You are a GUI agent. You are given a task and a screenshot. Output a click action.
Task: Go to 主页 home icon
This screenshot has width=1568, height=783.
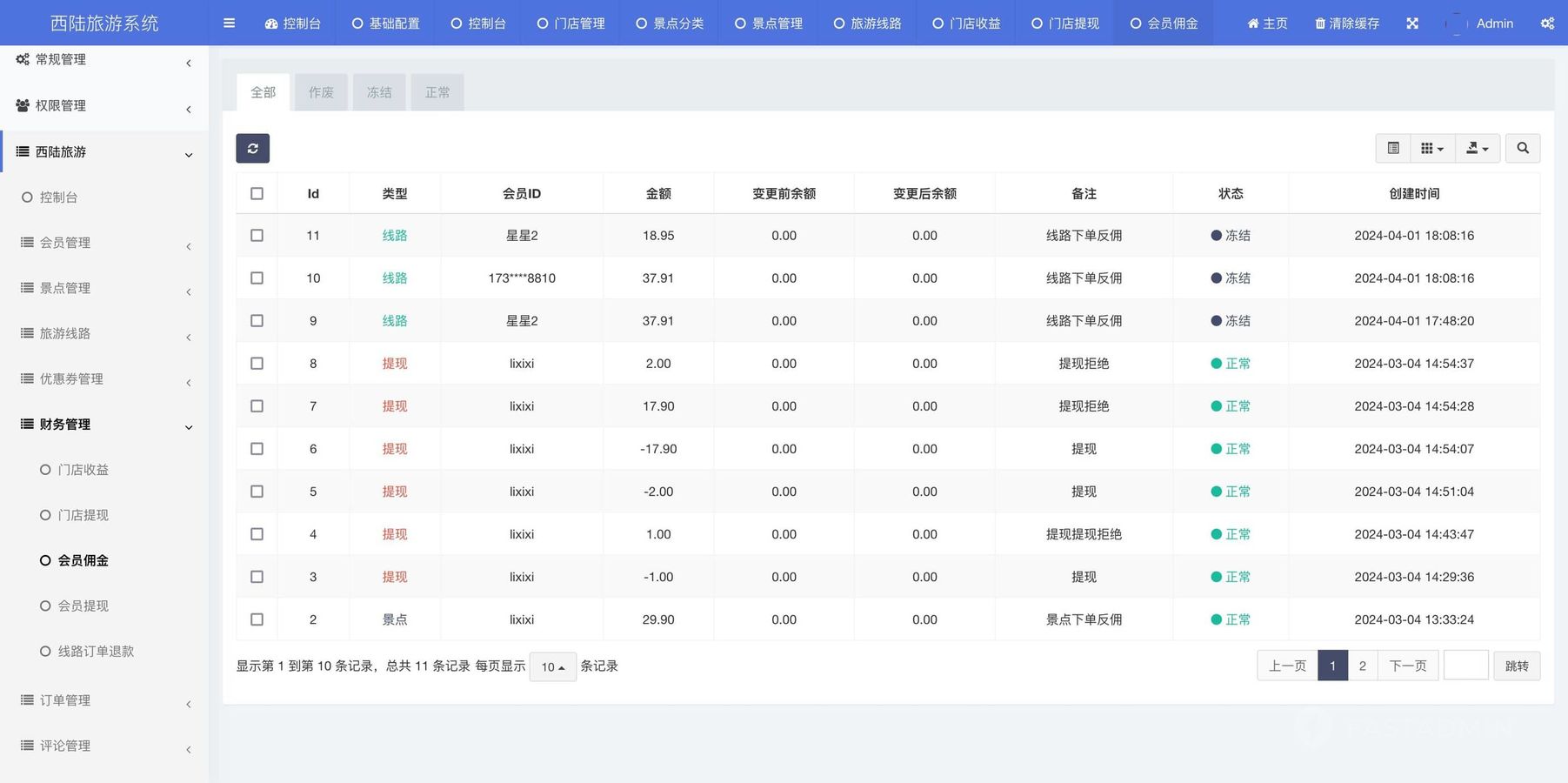pos(1253,23)
